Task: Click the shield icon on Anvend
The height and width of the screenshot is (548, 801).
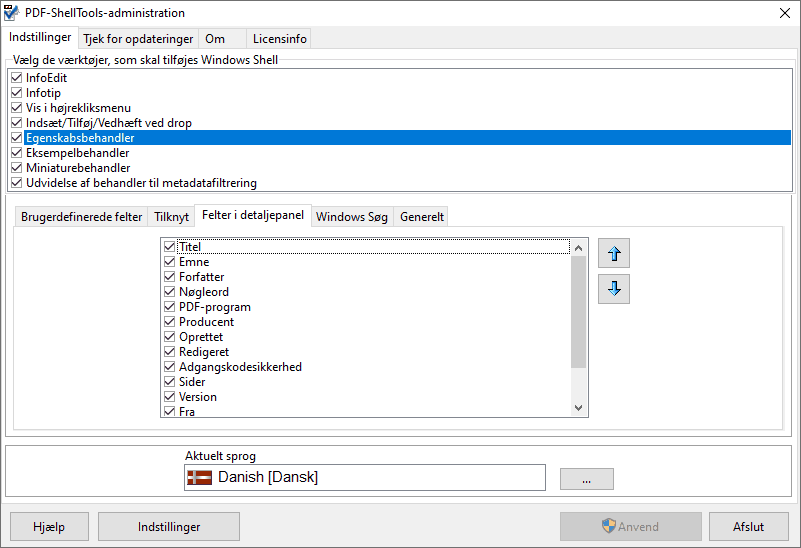Action: 608,526
